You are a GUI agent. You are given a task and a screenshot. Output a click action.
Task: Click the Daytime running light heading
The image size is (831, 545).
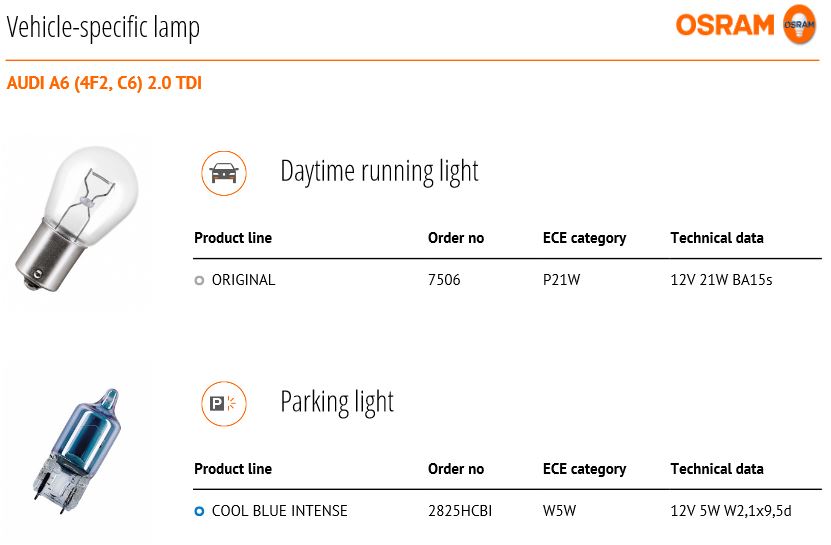coord(379,172)
